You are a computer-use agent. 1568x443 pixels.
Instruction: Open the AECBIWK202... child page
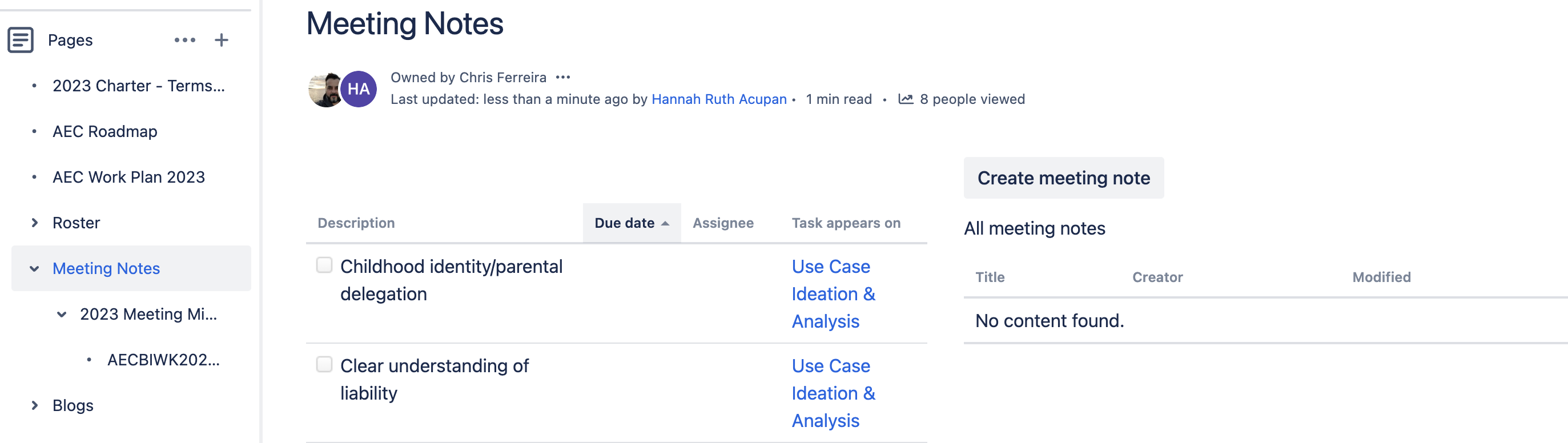(164, 360)
